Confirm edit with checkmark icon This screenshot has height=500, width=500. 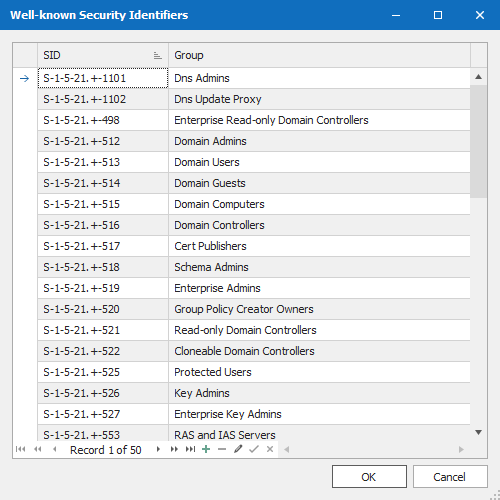(254, 449)
